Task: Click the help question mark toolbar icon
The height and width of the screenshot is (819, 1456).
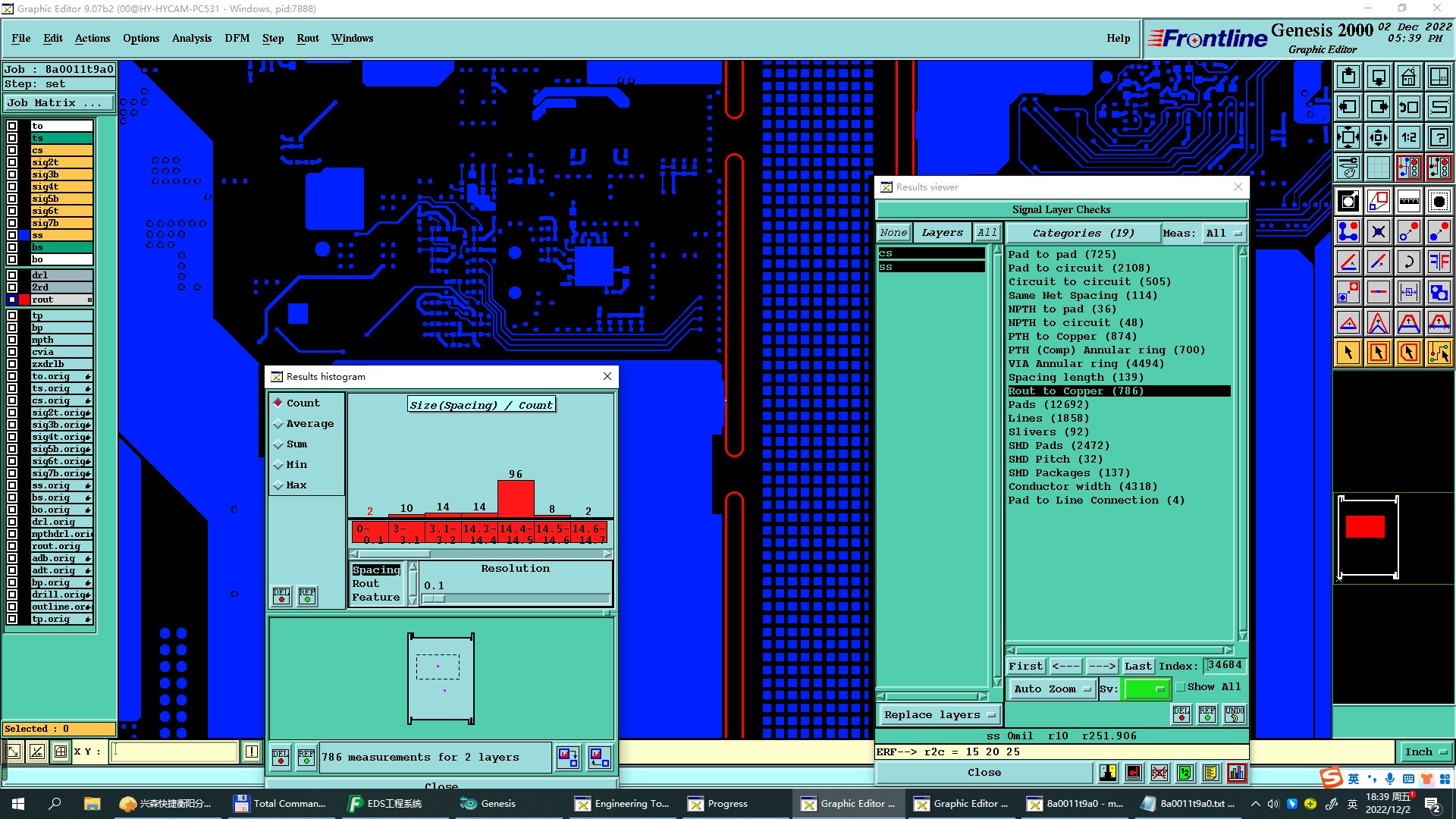Action: [1439, 137]
